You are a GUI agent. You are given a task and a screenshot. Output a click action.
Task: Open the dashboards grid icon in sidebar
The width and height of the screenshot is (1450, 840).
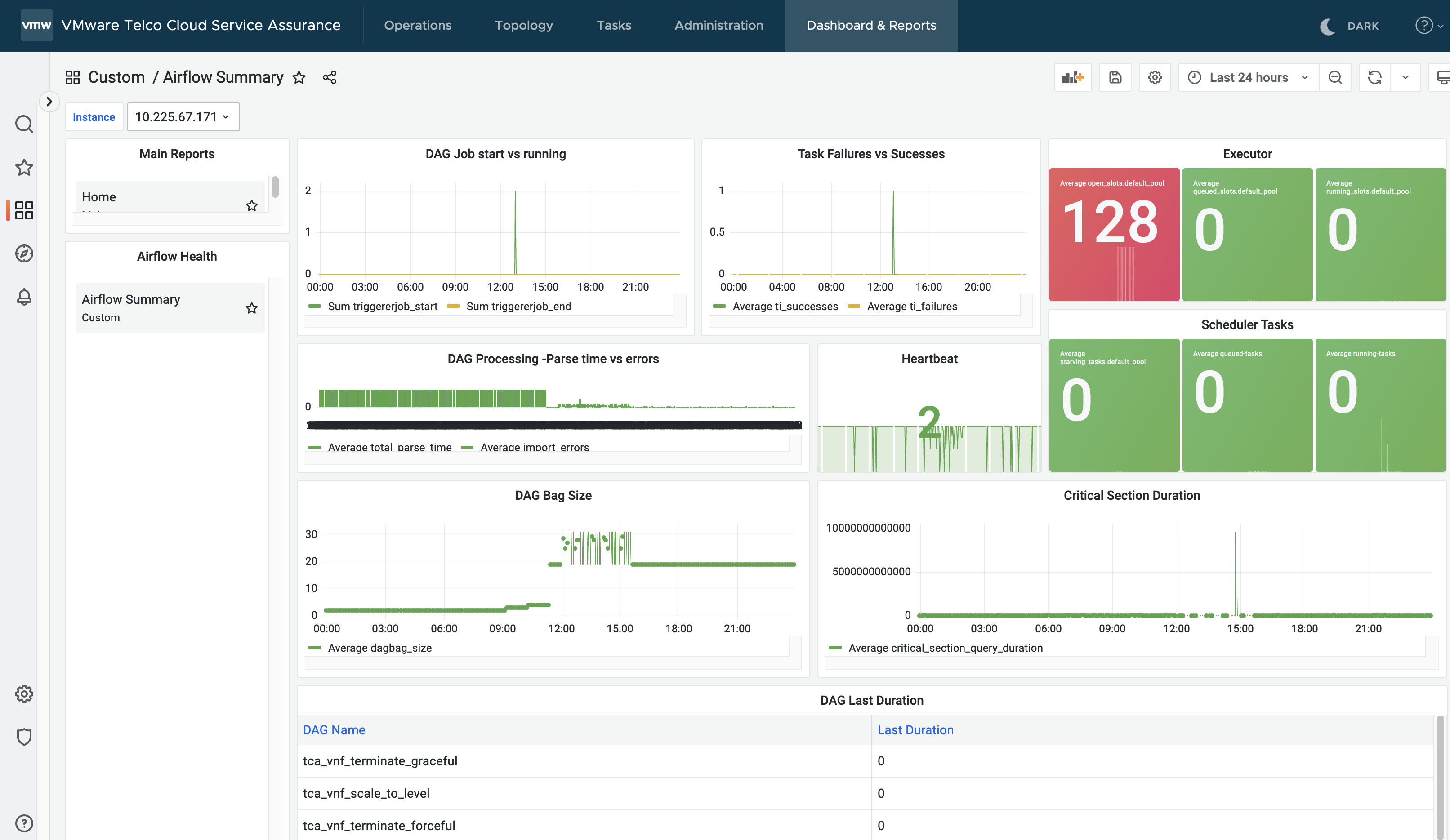pos(23,211)
